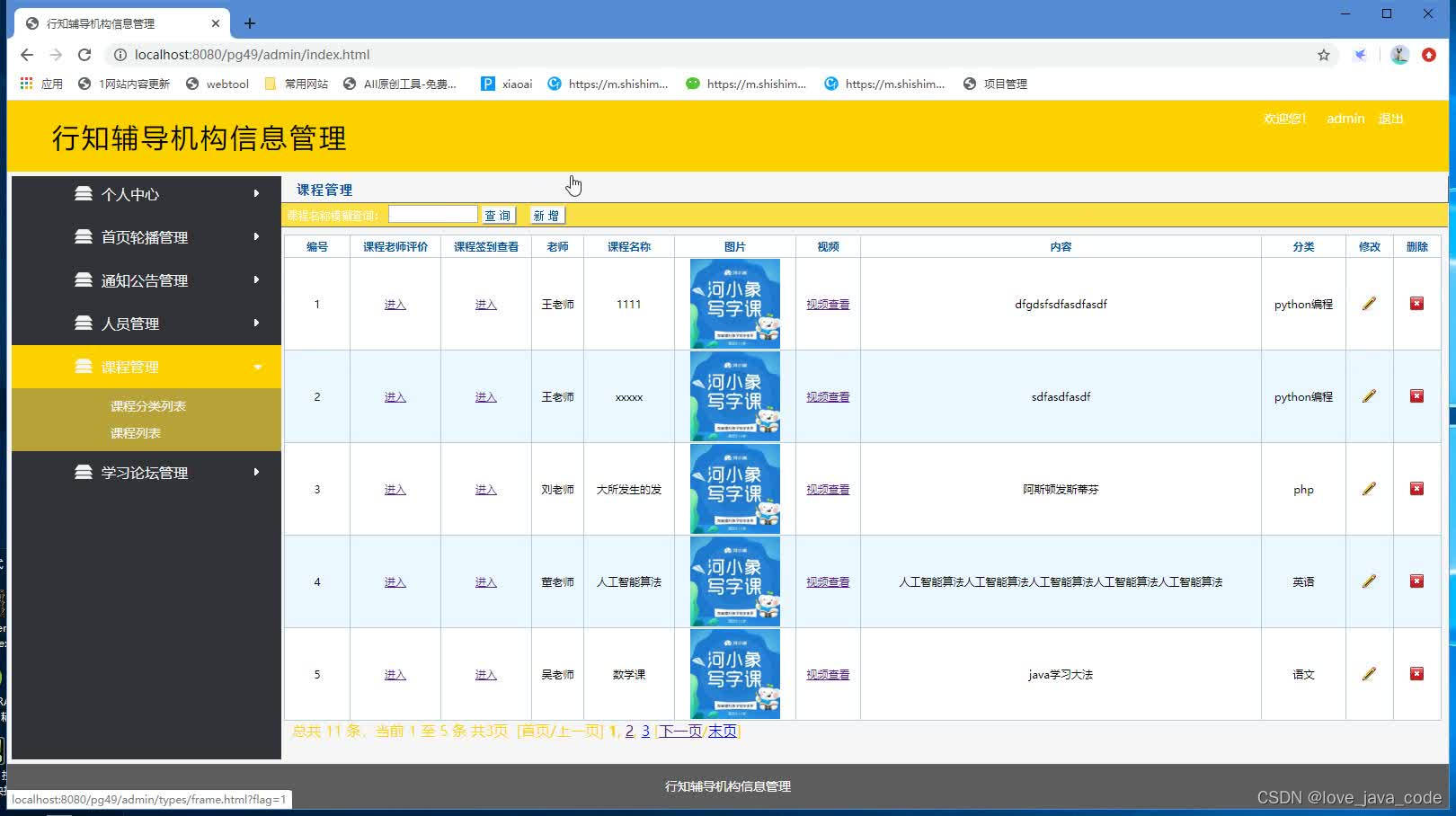Click the admin username link
1456x816 pixels.
pos(1345,119)
